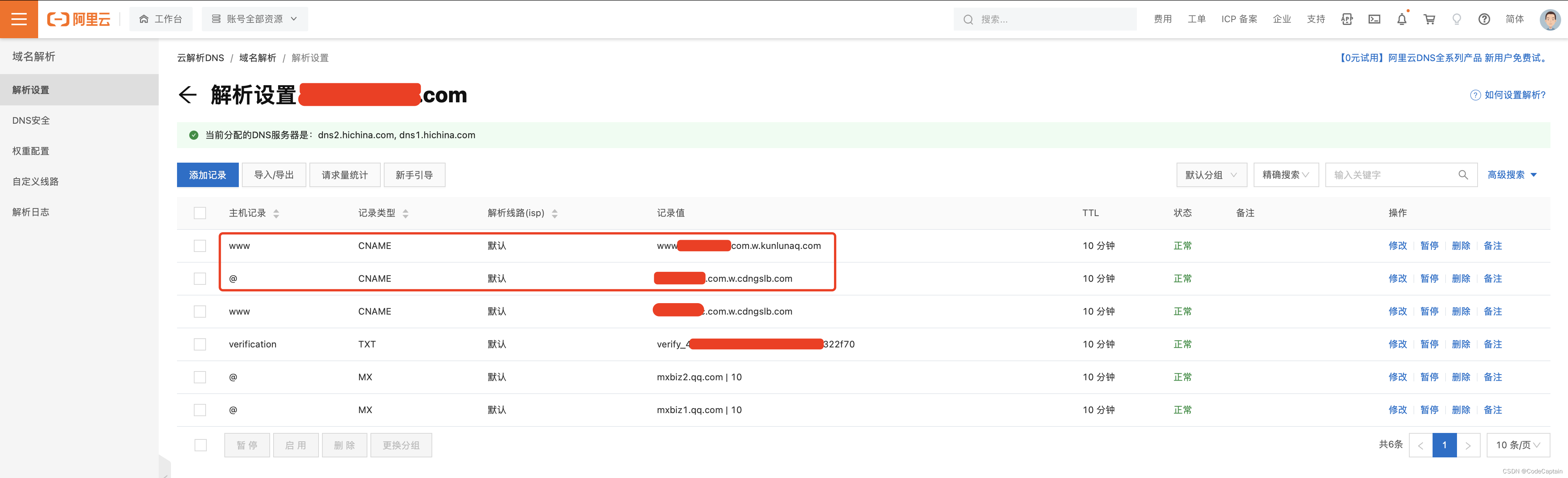1568x478 pixels.
Task: Open the API tool icon in the header
Action: 1346,19
